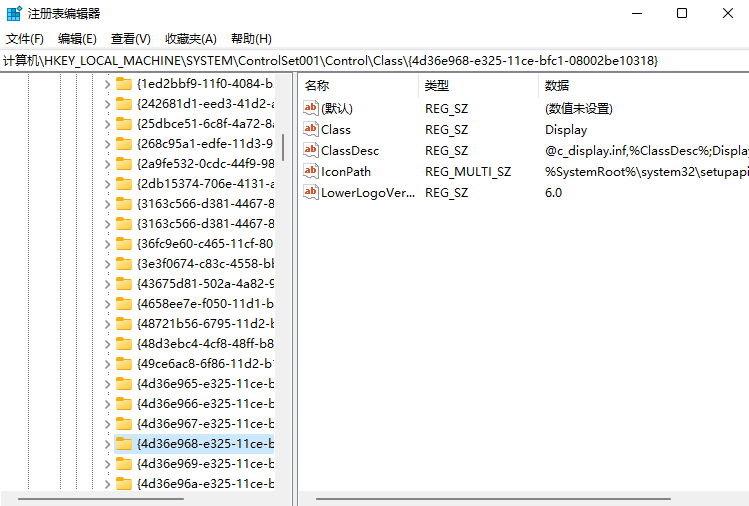This screenshot has height=506, width=749.
Task: Click the tree pane vertical scrollbar thumb
Action: pyautogui.click(x=283, y=147)
